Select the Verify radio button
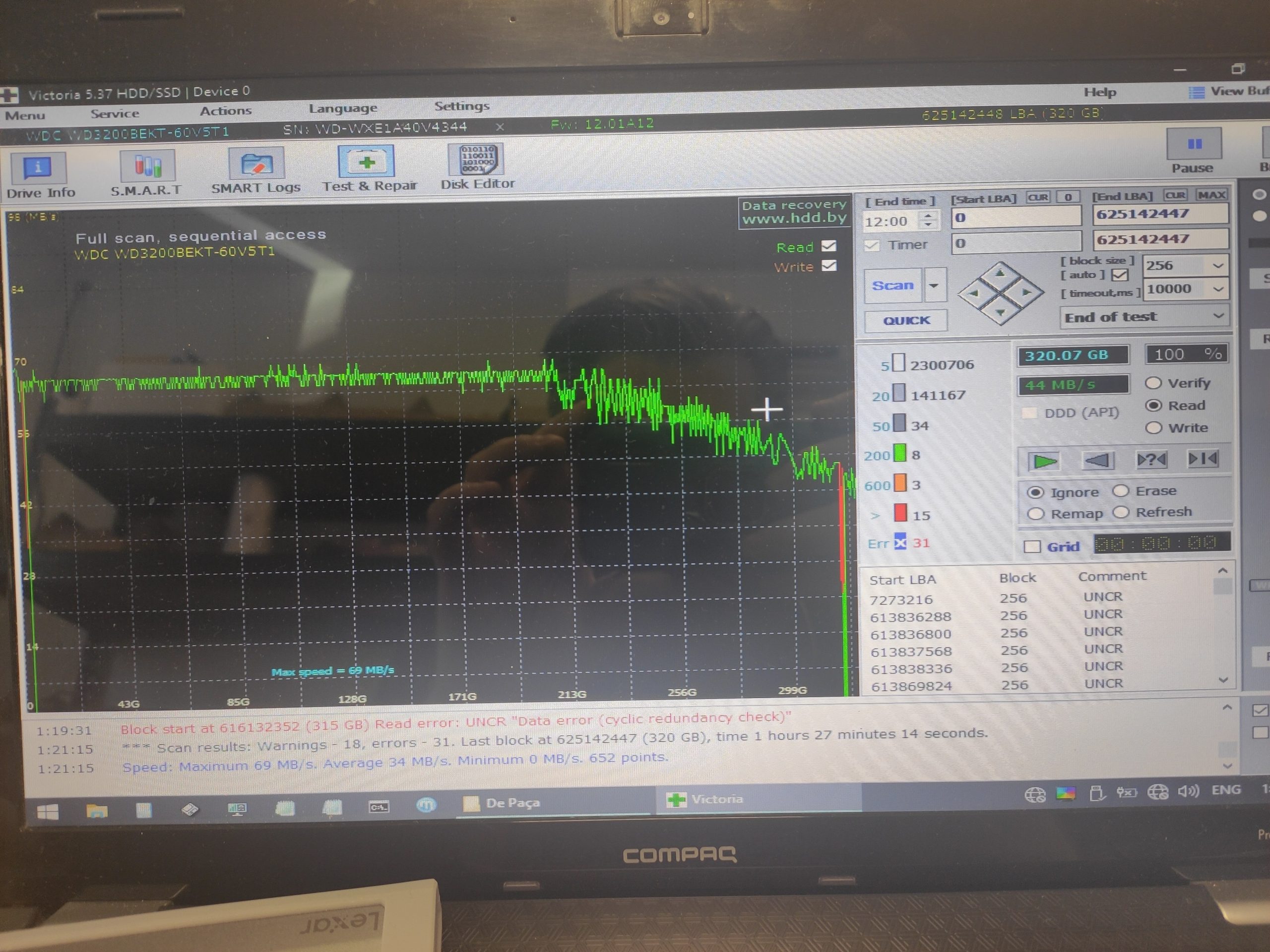The height and width of the screenshot is (952, 1270). pyautogui.click(x=1153, y=383)
